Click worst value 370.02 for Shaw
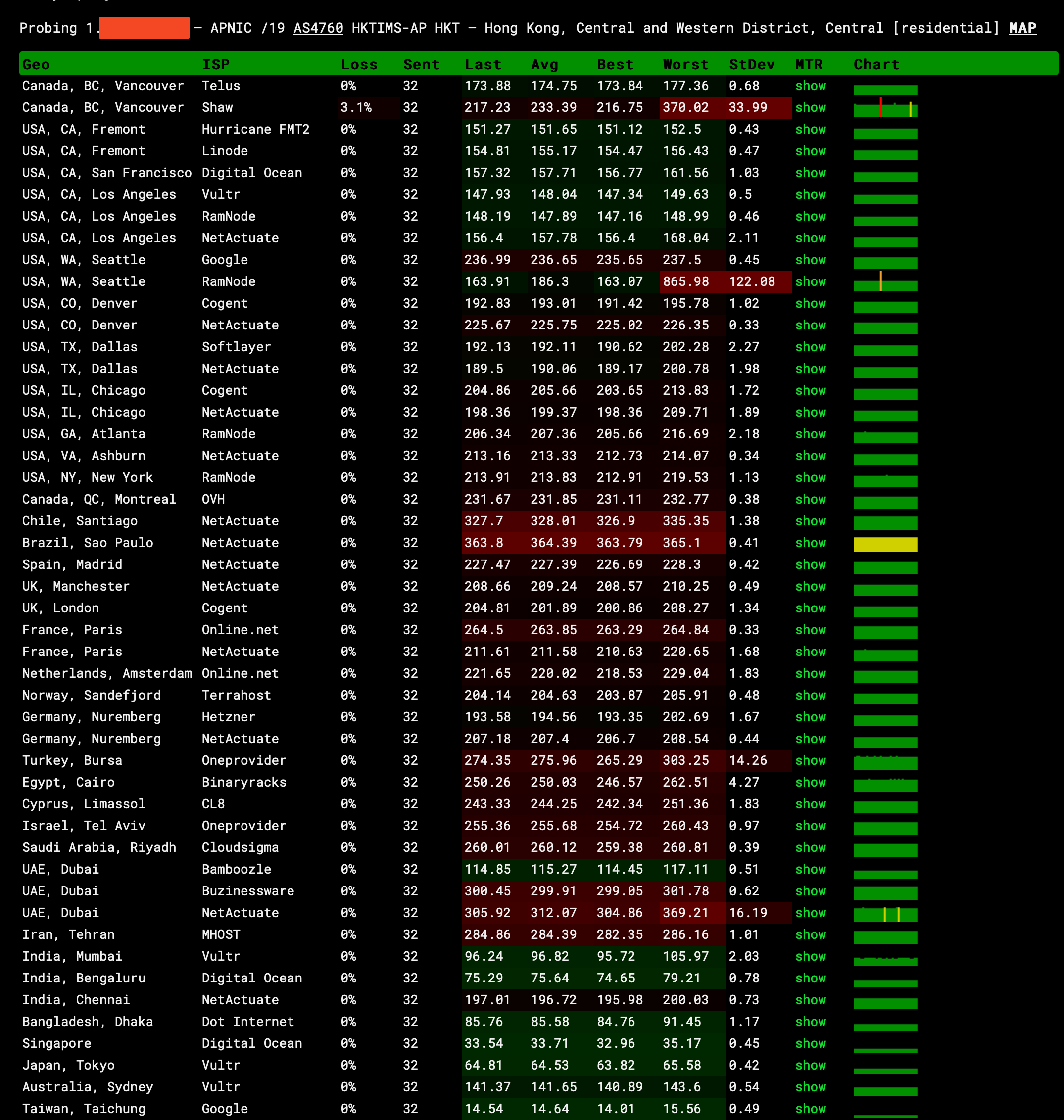1064x1120 pixels. 686,107
